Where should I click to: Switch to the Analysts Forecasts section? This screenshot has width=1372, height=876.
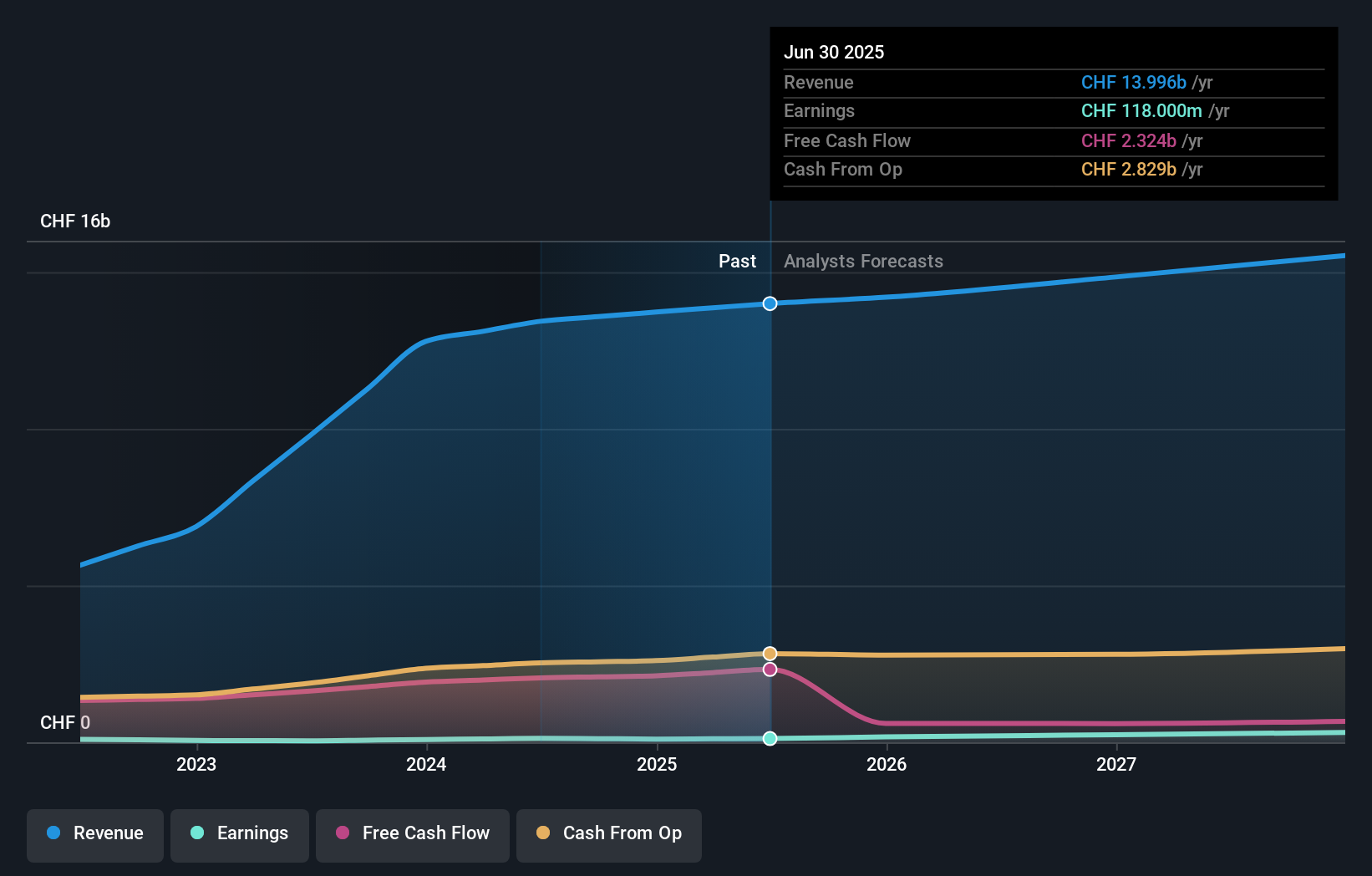[863, 261]
